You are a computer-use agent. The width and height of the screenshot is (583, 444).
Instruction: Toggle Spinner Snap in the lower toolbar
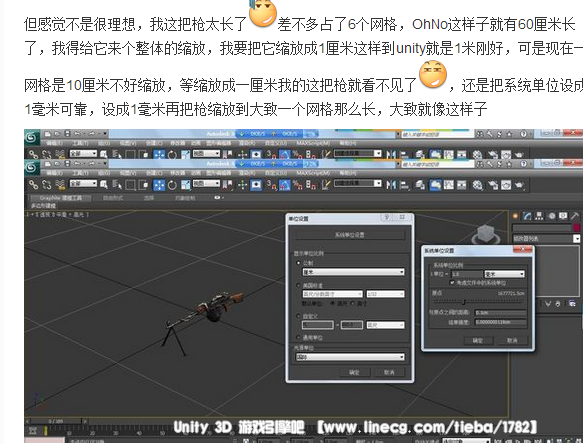310,184
